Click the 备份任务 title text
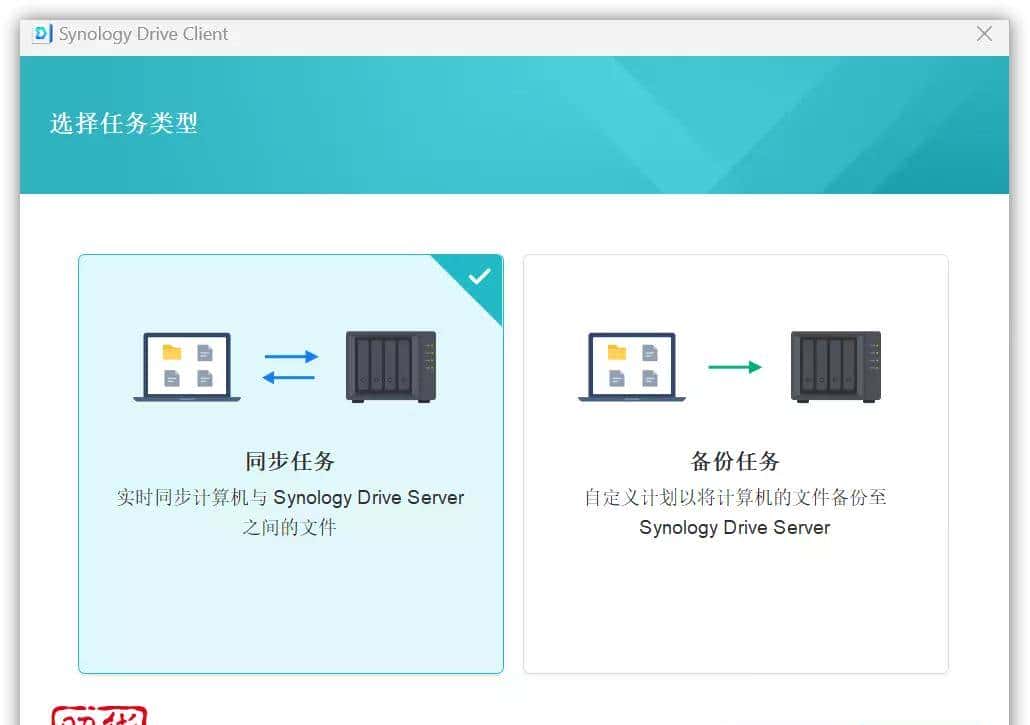1030x725 pixels. pos(735,461)
